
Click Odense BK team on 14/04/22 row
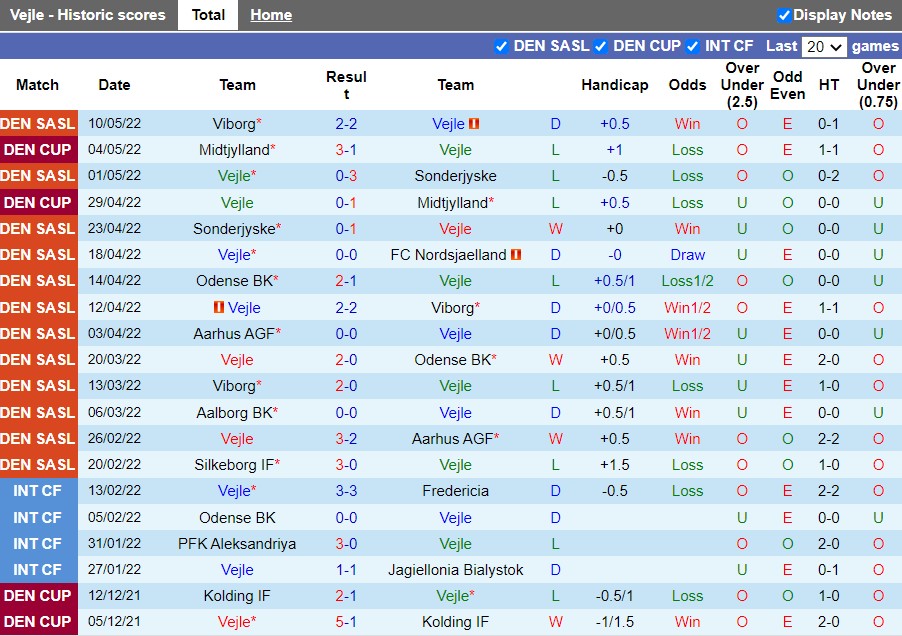click(234, 281)
